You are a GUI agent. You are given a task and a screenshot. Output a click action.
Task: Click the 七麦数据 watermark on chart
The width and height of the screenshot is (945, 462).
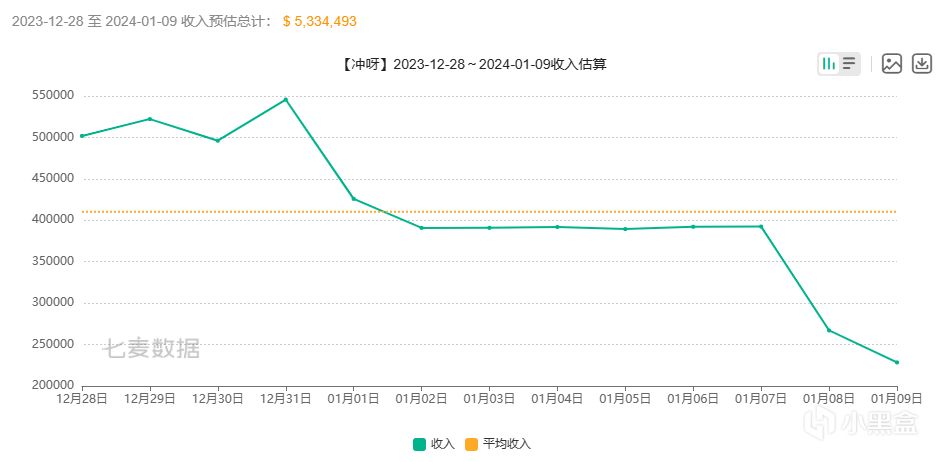click(153, 349)
